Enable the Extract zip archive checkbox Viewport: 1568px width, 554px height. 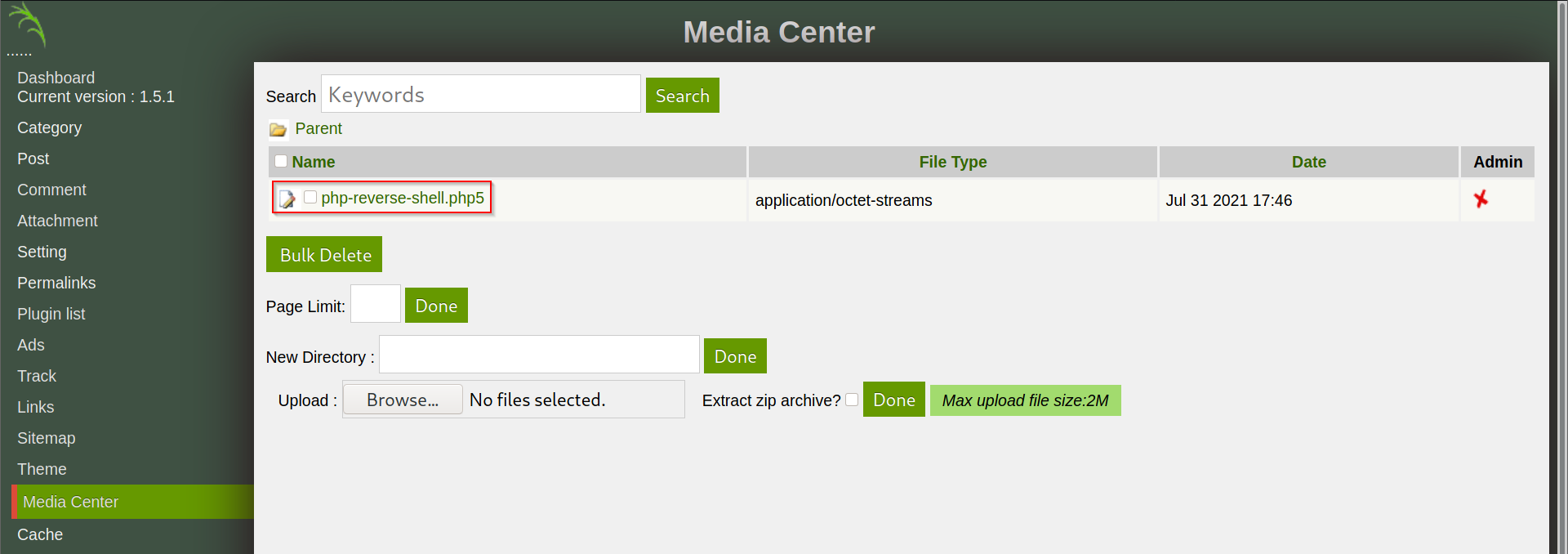point(852,400)
